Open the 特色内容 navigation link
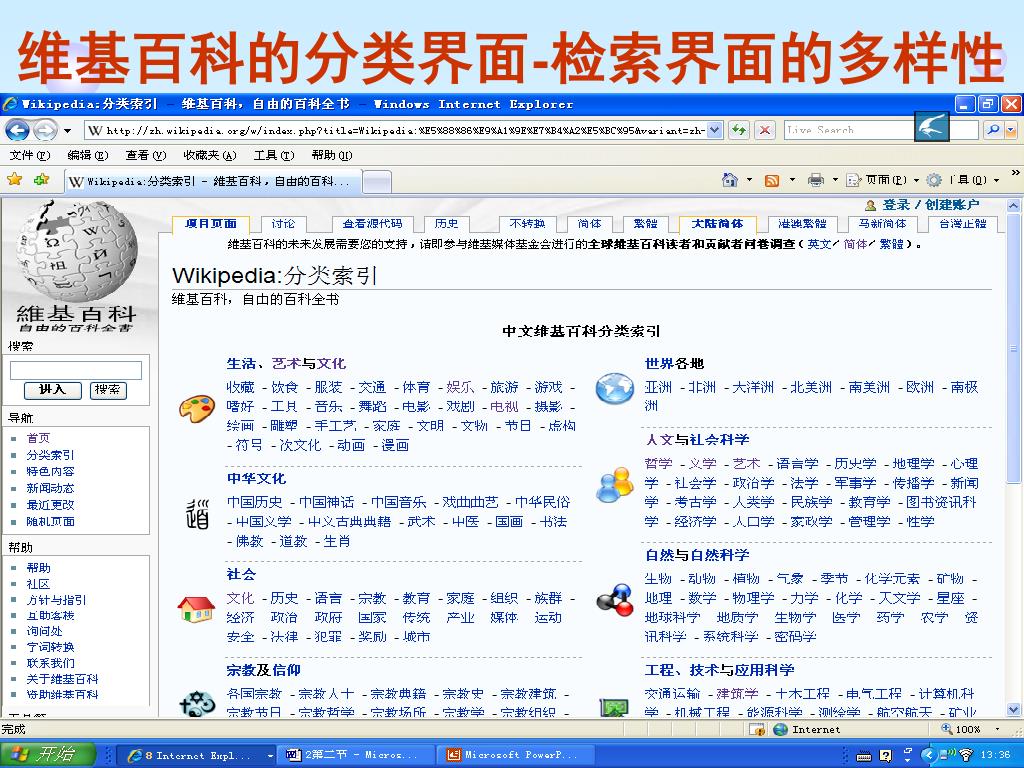Screen dimensions: 1024x768 point(50,472)
